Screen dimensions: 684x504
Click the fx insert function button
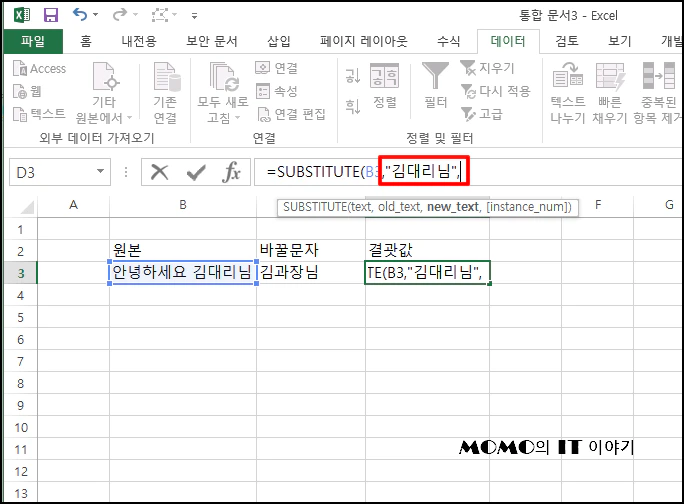coord(231,172)
